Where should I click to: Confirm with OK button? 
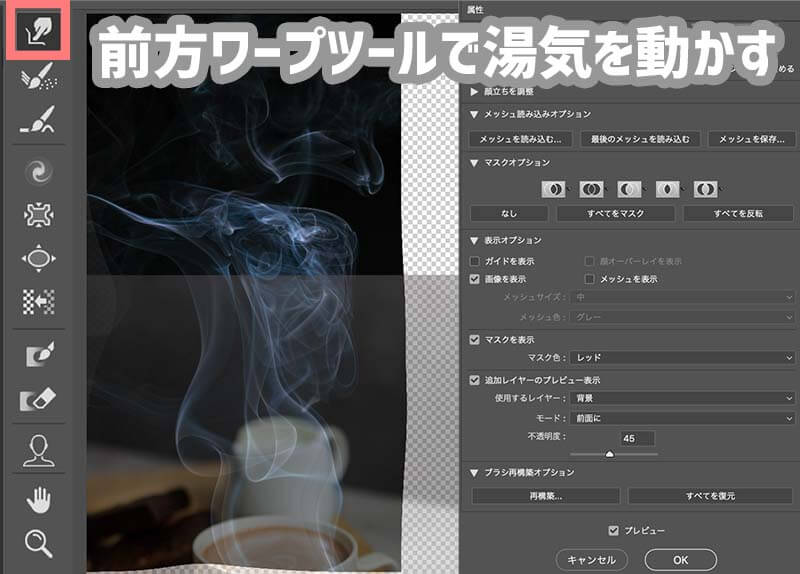[681, 560]
